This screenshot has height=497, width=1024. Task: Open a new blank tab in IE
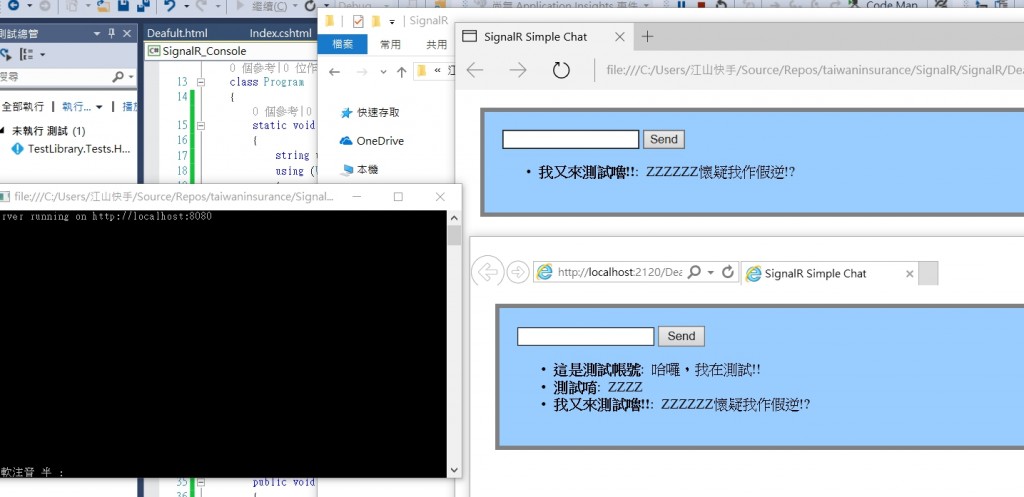tap(928, 273)
